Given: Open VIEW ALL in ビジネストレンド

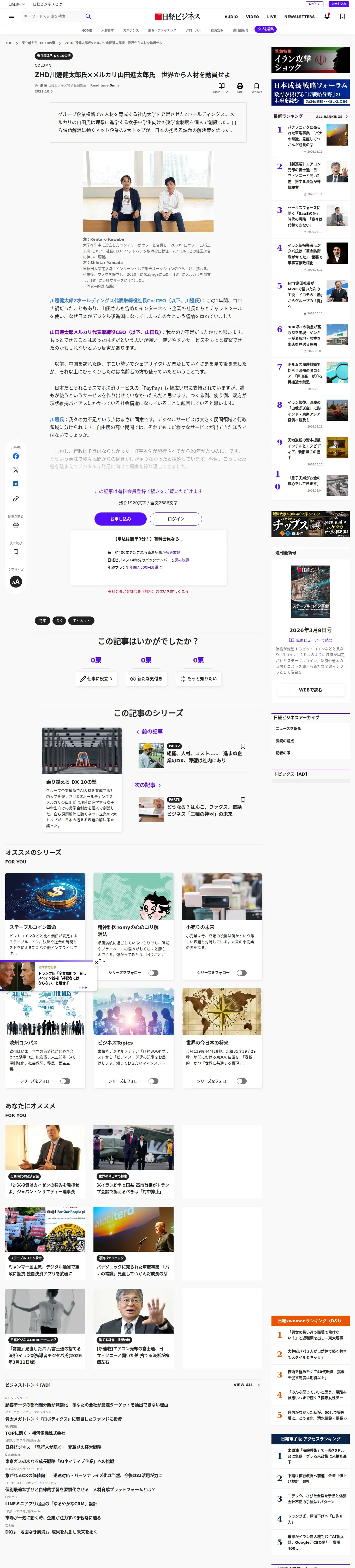Looking at the screenshot, I should click(x=246, y=1385).
